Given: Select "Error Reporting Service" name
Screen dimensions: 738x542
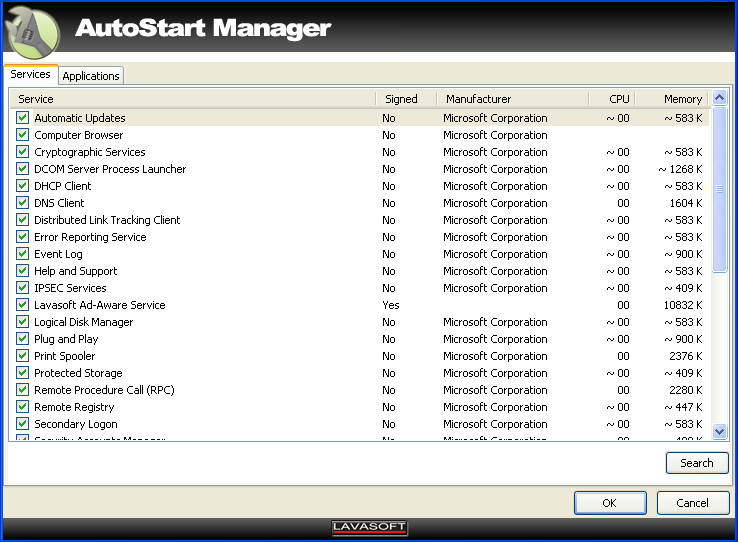Looking at the screenshot, I should coord(90,237).
